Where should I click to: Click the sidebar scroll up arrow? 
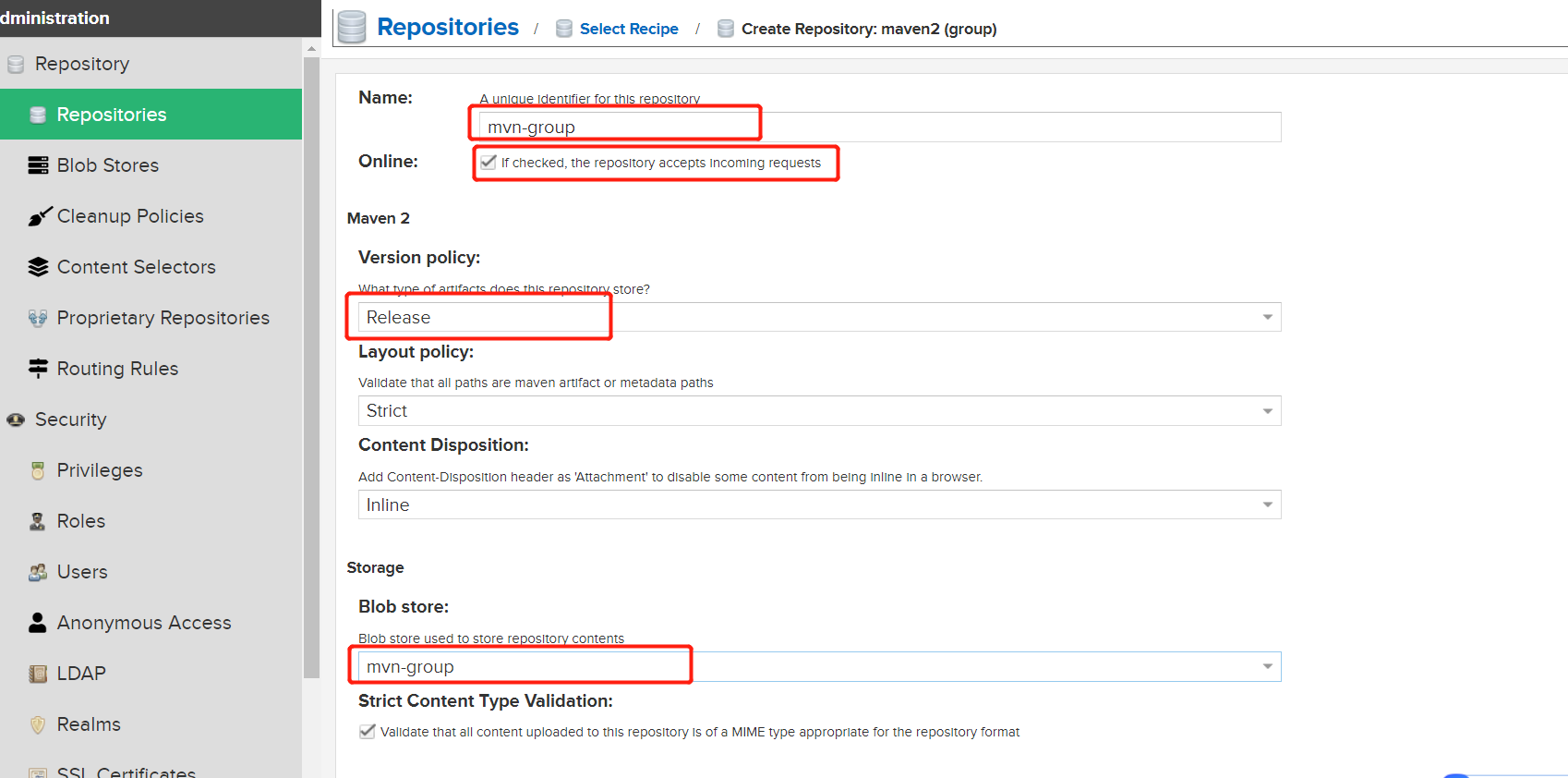(311, 48)
